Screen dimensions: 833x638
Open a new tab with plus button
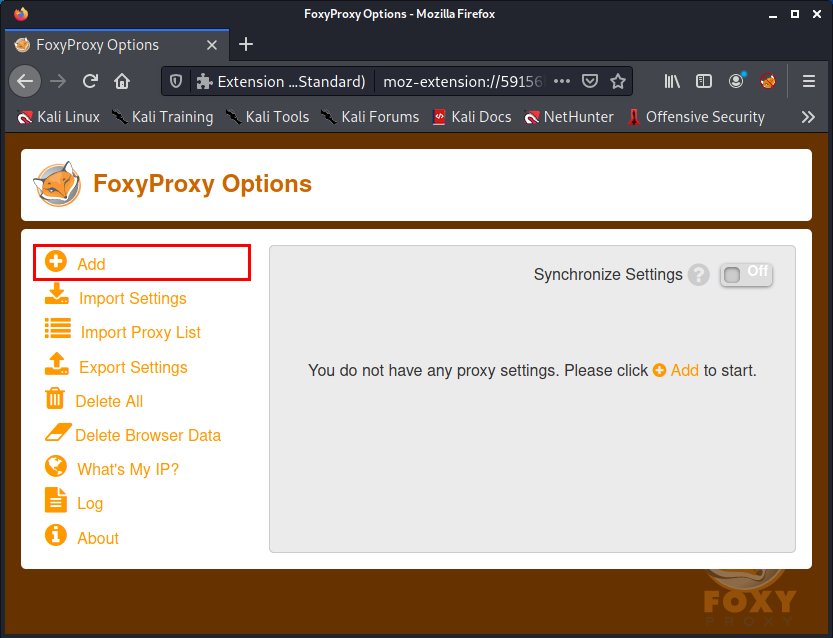(x=245, y=45)
